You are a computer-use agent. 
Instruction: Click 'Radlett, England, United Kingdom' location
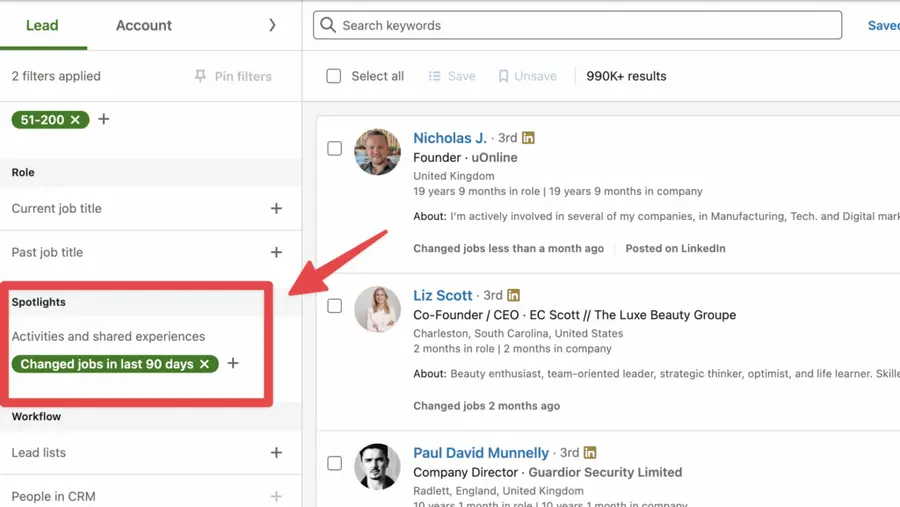498,490
